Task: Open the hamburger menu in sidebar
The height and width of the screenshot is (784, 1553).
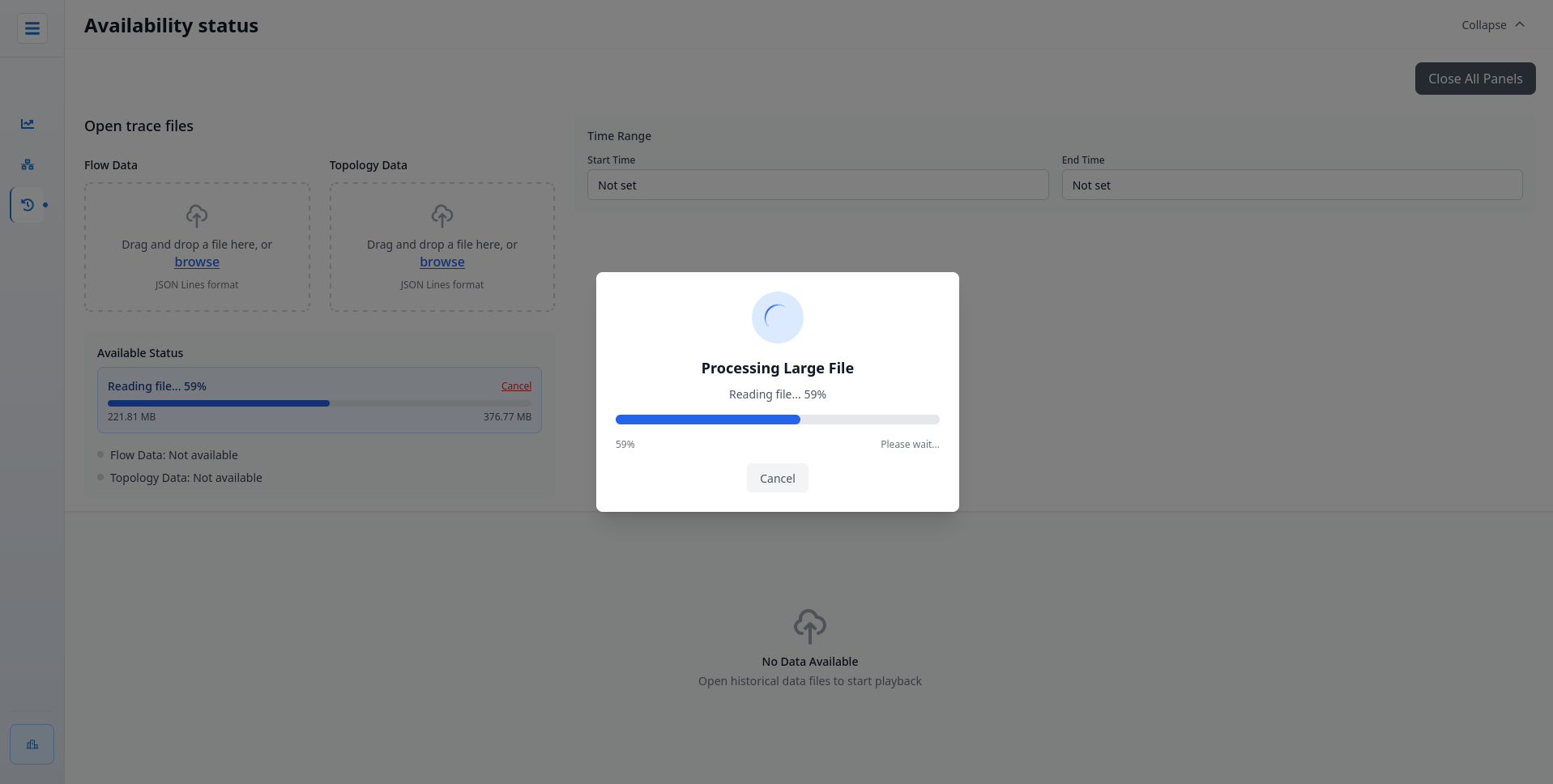Action: [x=32, y=28]
